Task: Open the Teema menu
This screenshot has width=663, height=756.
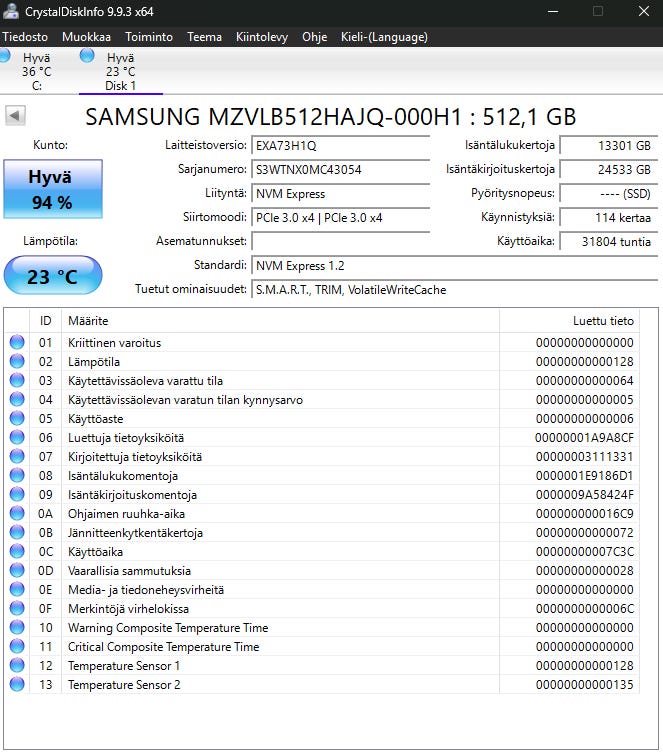Action: pyautogui.click(x=204, y=37)
